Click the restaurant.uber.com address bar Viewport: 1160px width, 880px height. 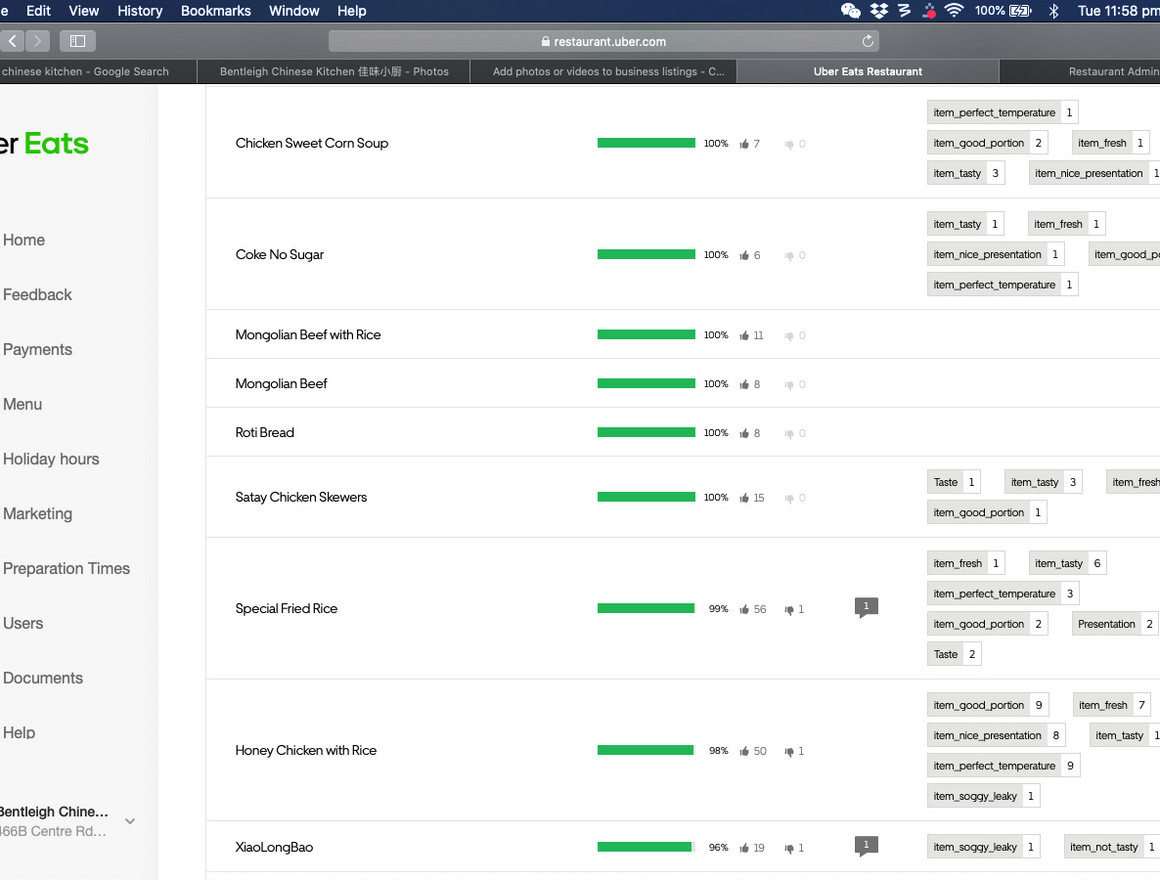603,41
